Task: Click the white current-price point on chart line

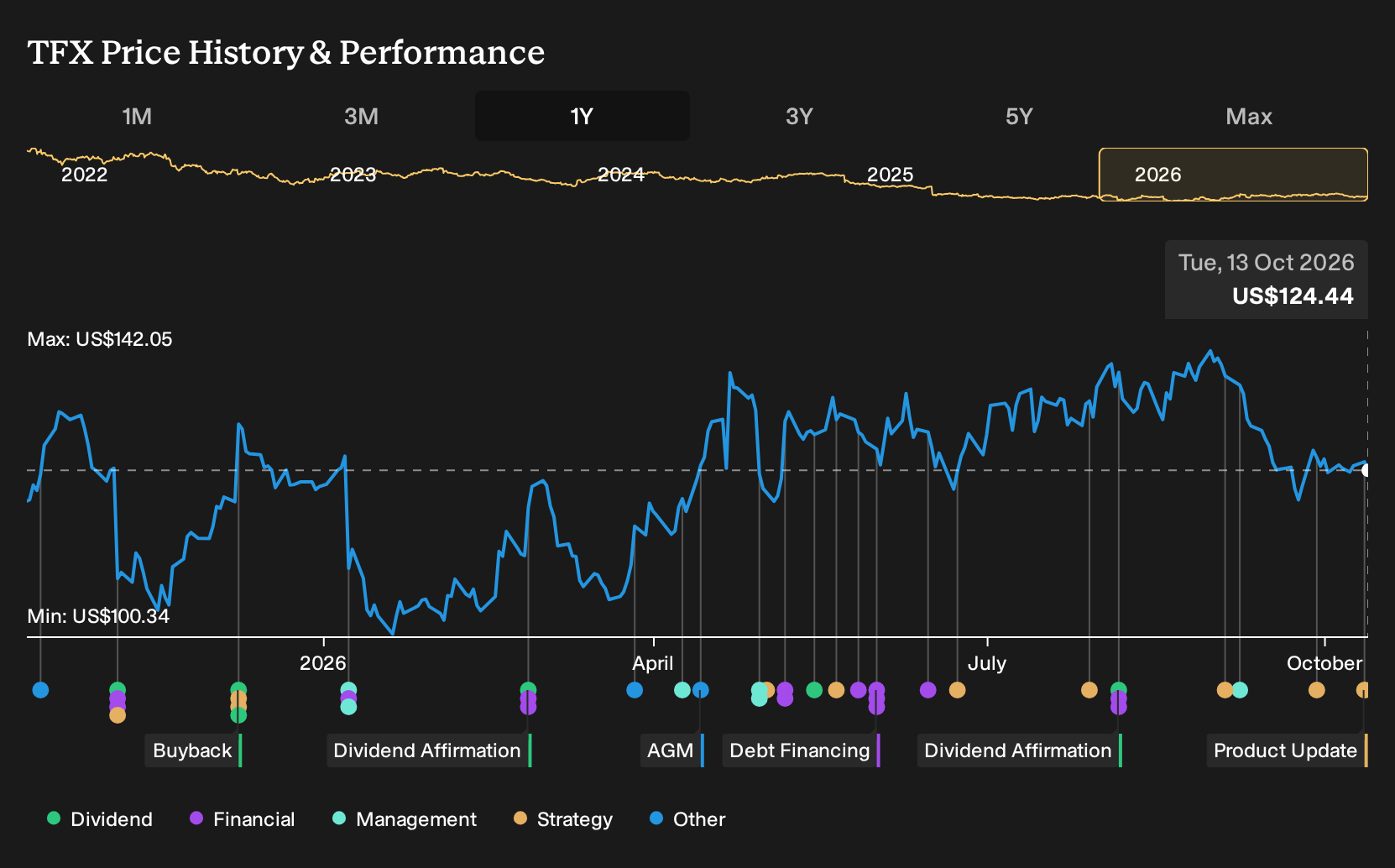Action: click(x=1366, y=470)
